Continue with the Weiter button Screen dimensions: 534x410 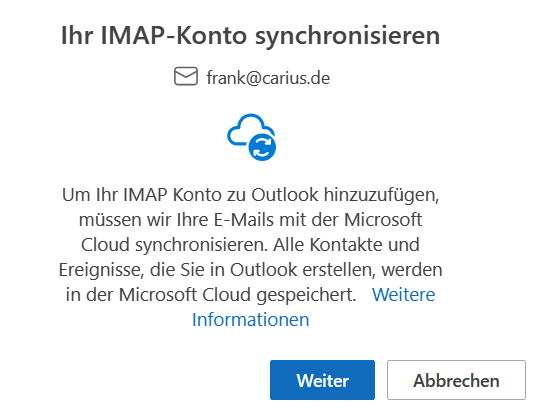point(322,380)
